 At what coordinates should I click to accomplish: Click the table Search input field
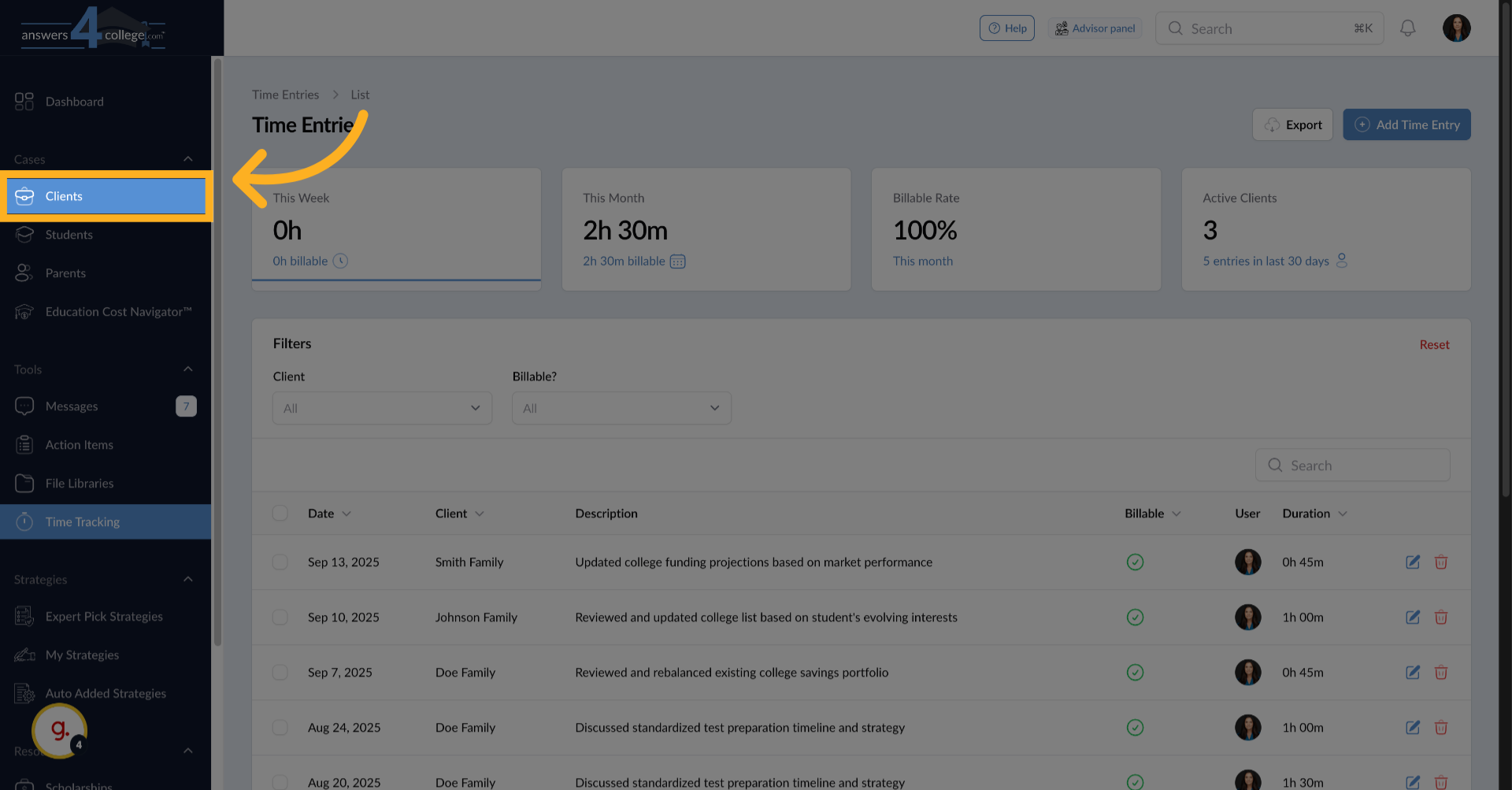pos(1364,465)
